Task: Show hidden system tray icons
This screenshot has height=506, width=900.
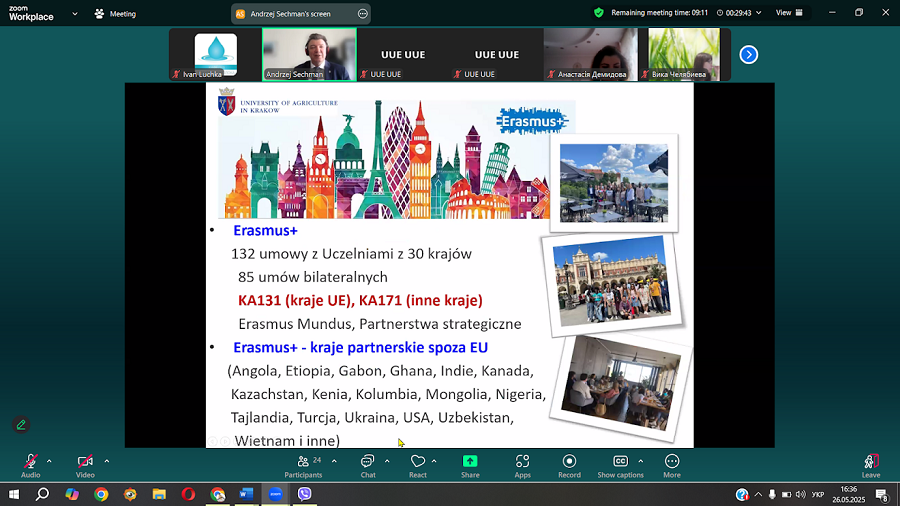Action: [758, 494]
